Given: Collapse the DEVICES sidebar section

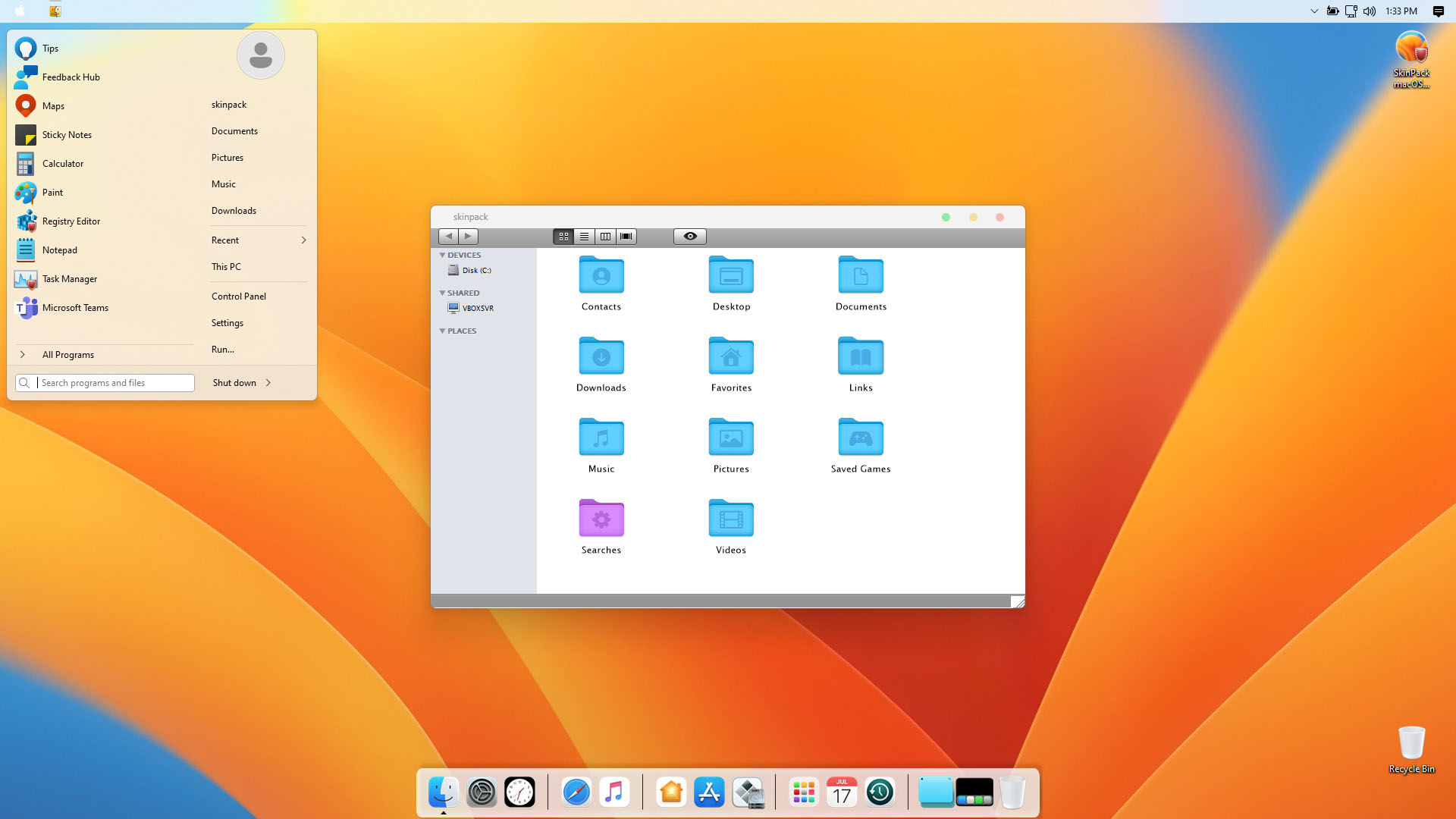Looking at the screenshot, I should click(442, 256).
